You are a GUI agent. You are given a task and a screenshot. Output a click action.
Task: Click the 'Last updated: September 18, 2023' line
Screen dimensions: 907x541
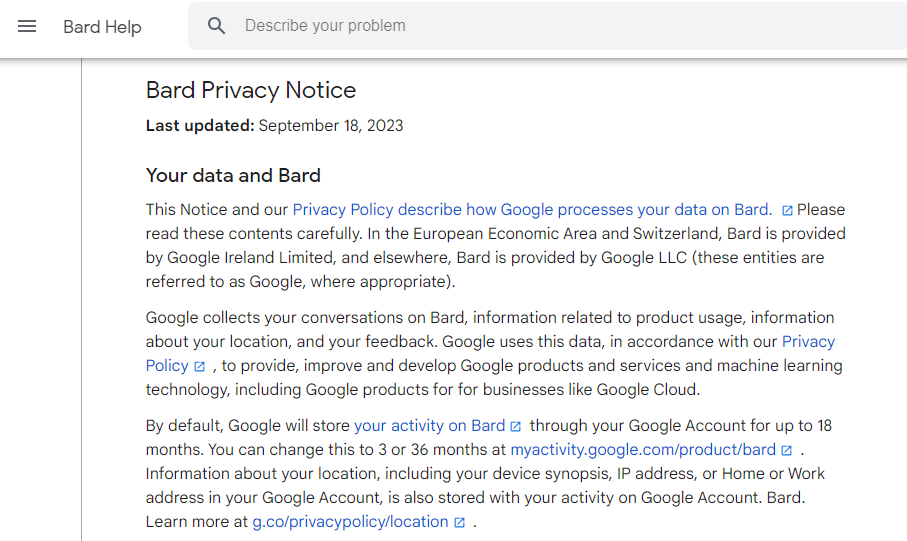275,126
